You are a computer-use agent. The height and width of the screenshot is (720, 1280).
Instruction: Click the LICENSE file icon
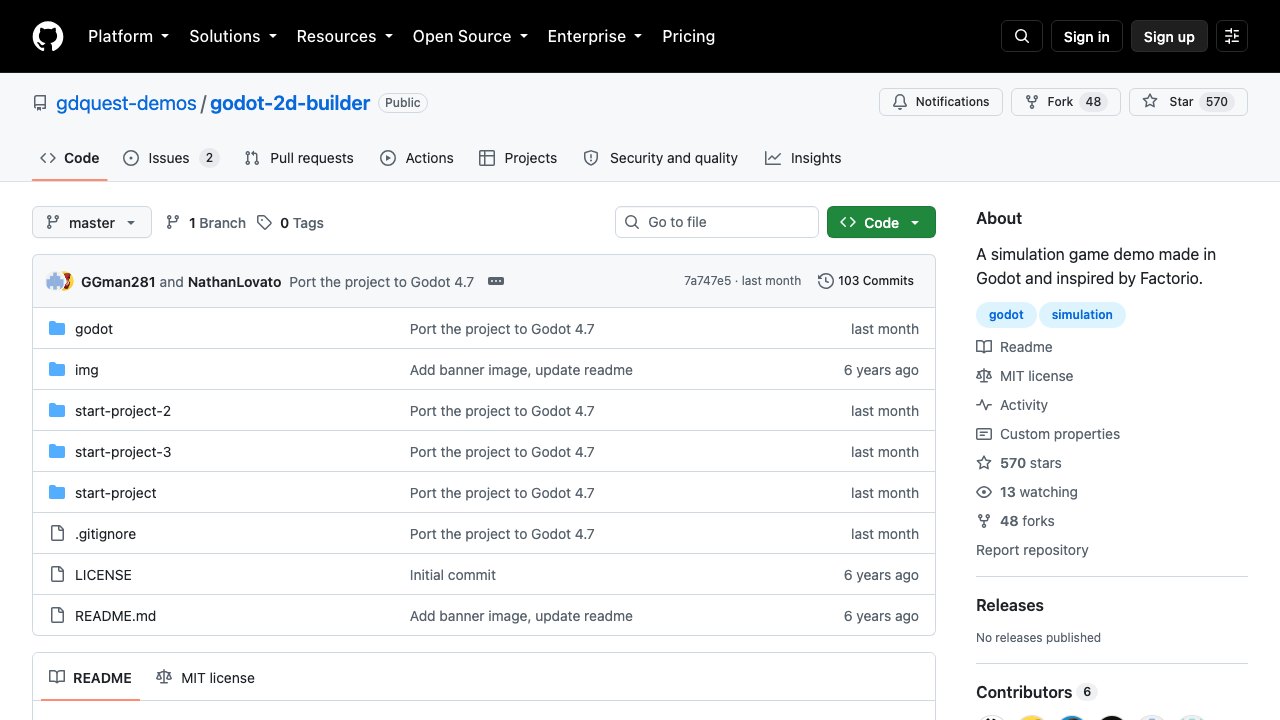(x=57, y=575)
